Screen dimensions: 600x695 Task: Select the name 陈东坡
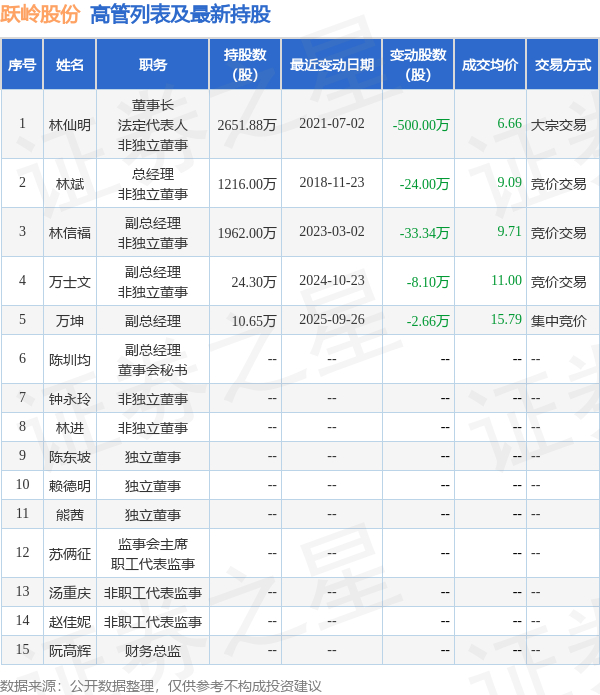(x=70, y=457)
